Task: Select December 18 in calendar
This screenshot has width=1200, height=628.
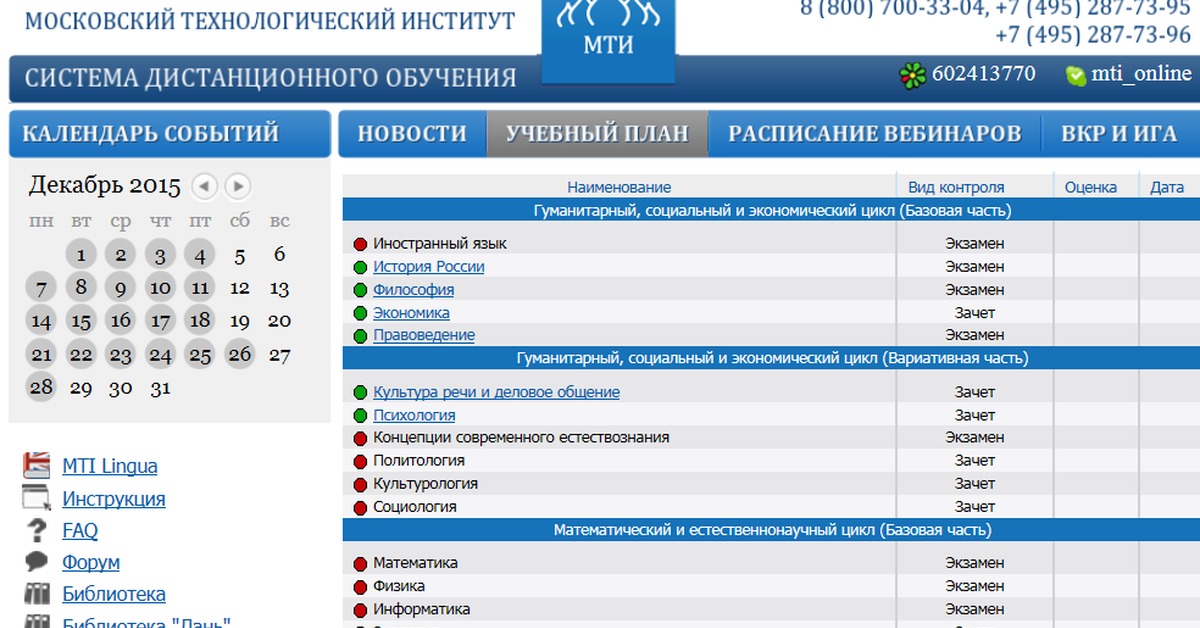Action: (x=200, y=320)
